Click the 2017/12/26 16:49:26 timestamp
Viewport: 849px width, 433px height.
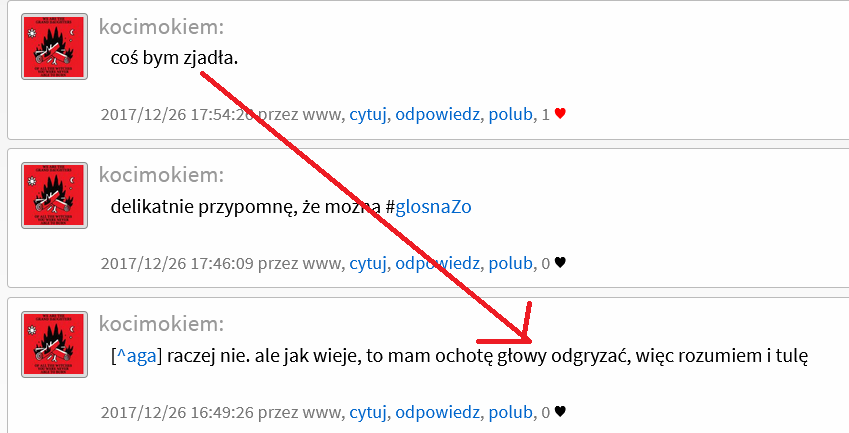point(176,411)
